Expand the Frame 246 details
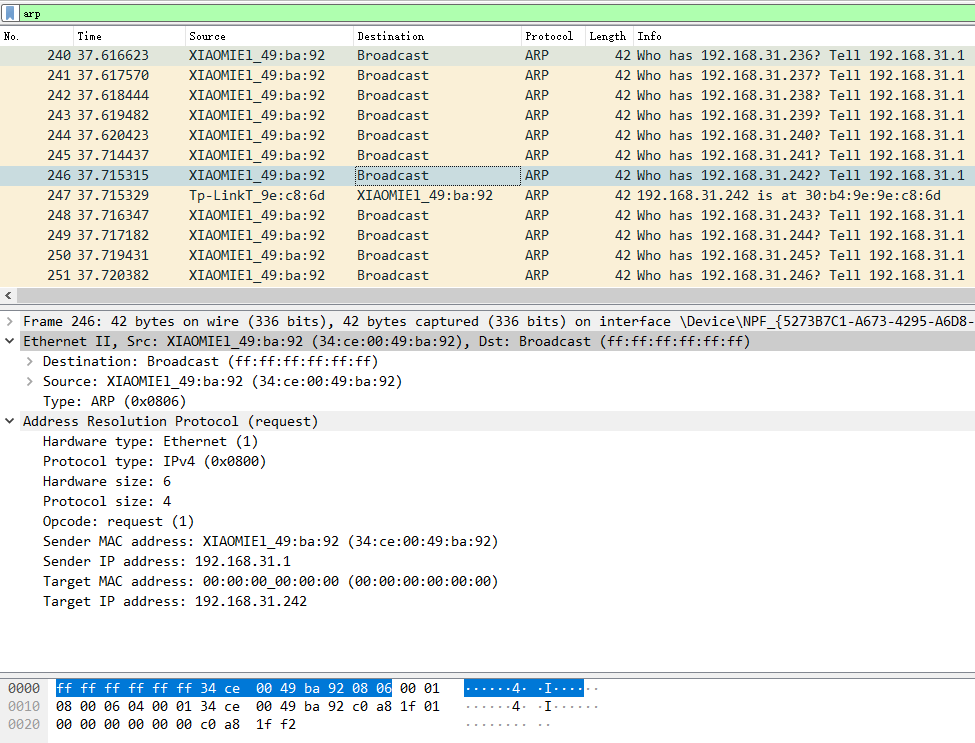 point(10,321)
